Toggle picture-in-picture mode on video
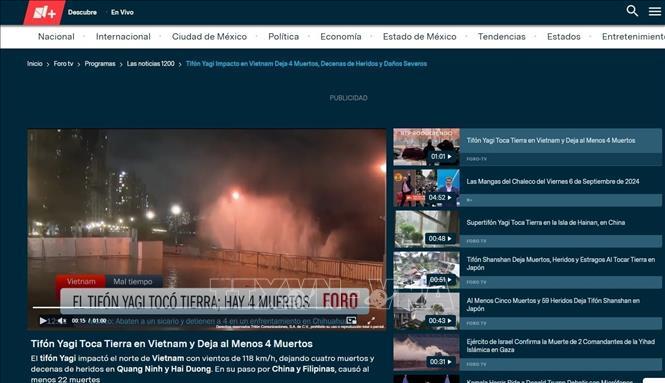 tap(351, 321)
